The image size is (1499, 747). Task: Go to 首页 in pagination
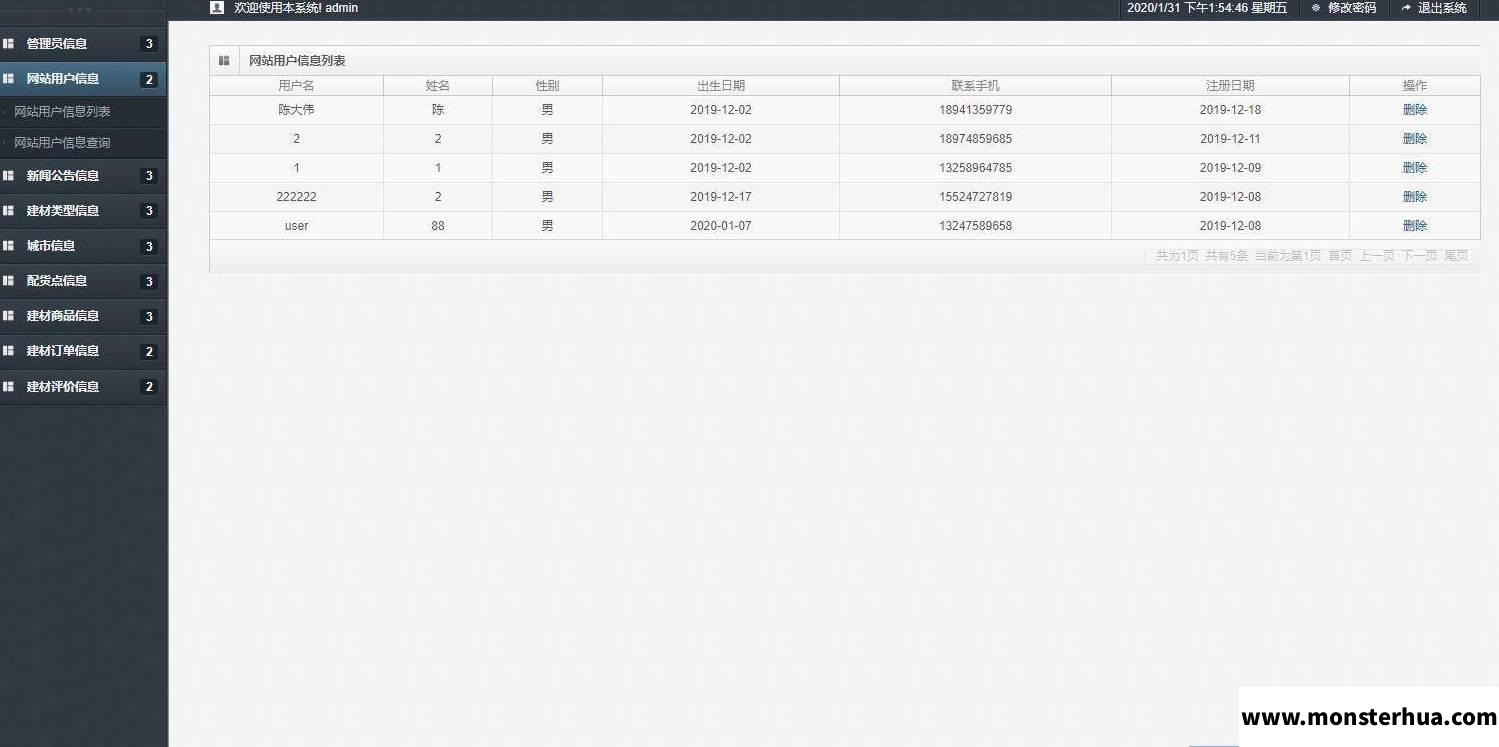1340,256
